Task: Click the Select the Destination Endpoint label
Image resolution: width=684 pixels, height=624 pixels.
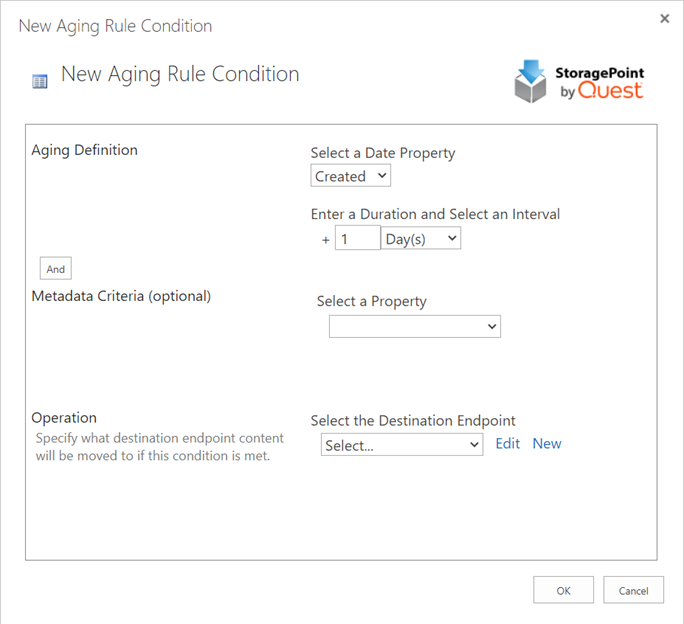Action: pyautogui.click(x=413, y=421)
